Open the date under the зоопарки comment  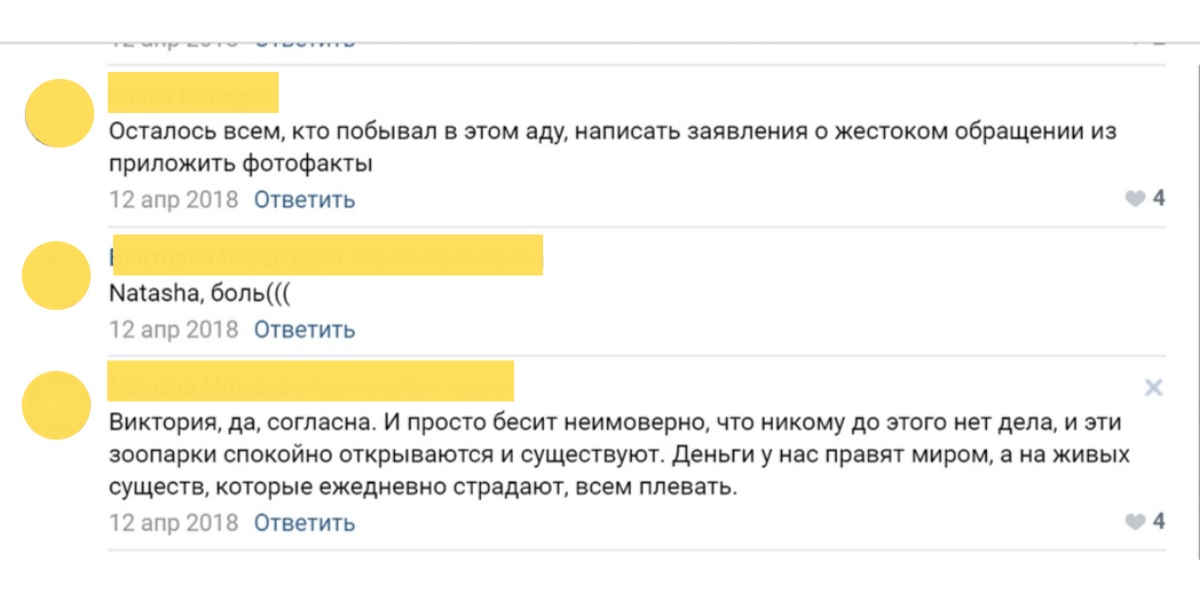pos(173,522)
